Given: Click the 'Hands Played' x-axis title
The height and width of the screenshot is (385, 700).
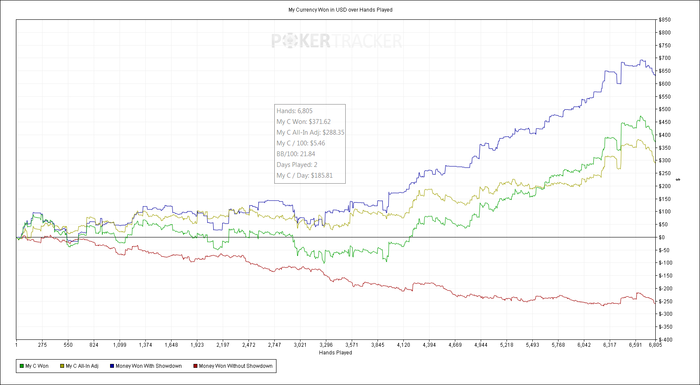Looking at the screenshot, I should 335,353.
